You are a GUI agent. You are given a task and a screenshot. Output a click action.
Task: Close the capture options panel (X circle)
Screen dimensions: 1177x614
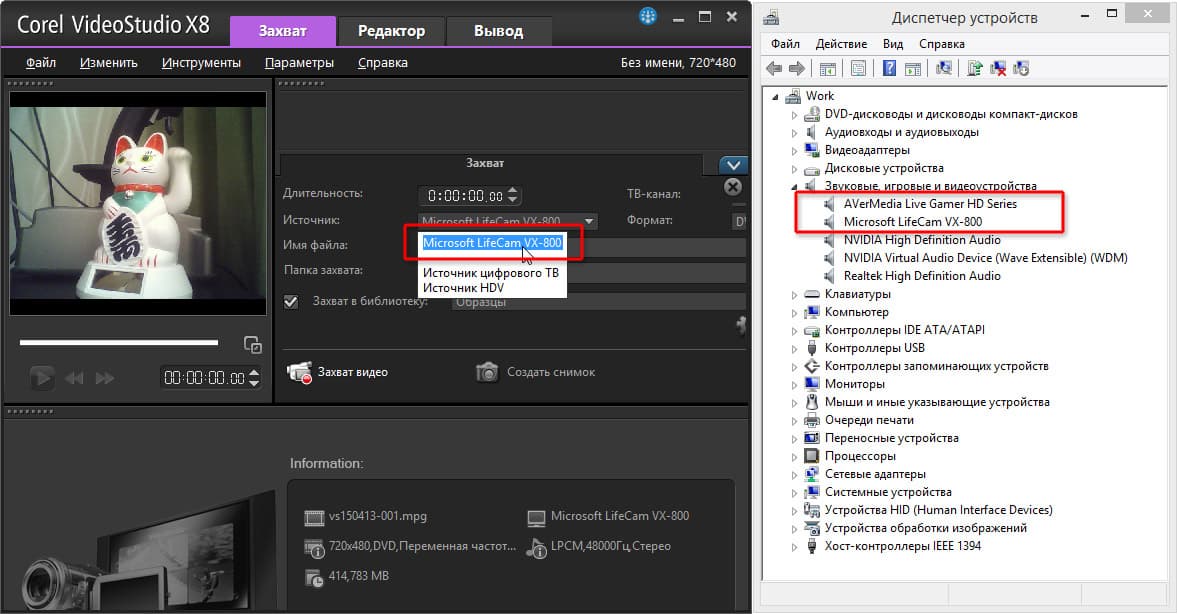pyautogui.click(x=733, y=187)
